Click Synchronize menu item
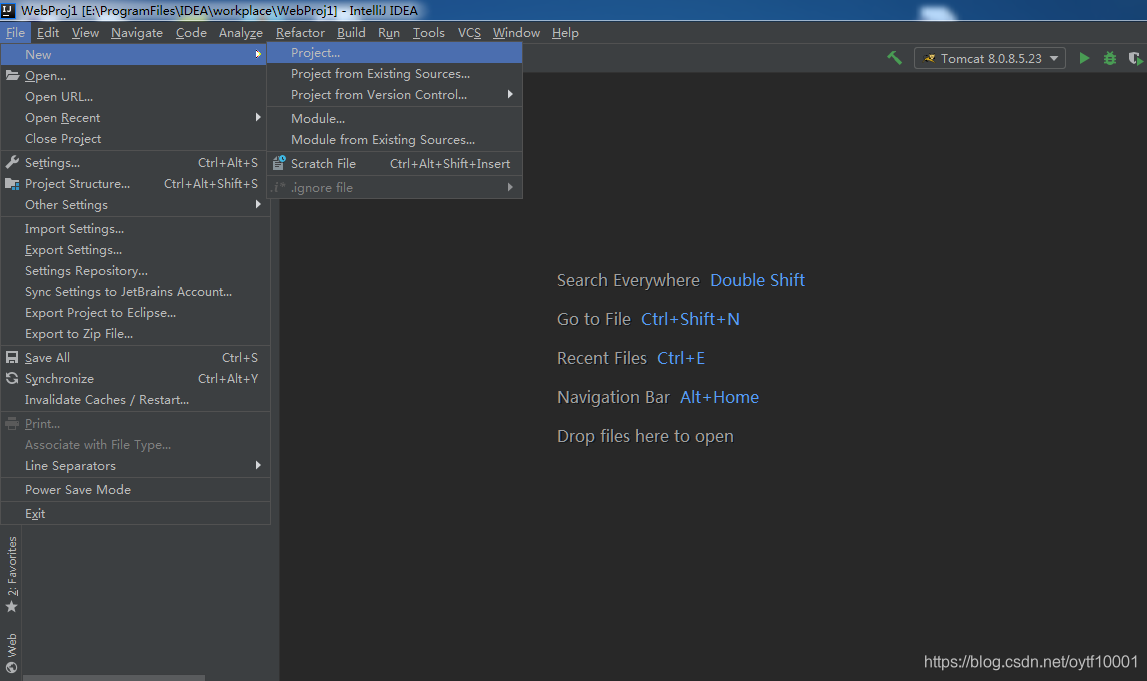Screen dimensions: 1147x681 (x=135, y=379)
